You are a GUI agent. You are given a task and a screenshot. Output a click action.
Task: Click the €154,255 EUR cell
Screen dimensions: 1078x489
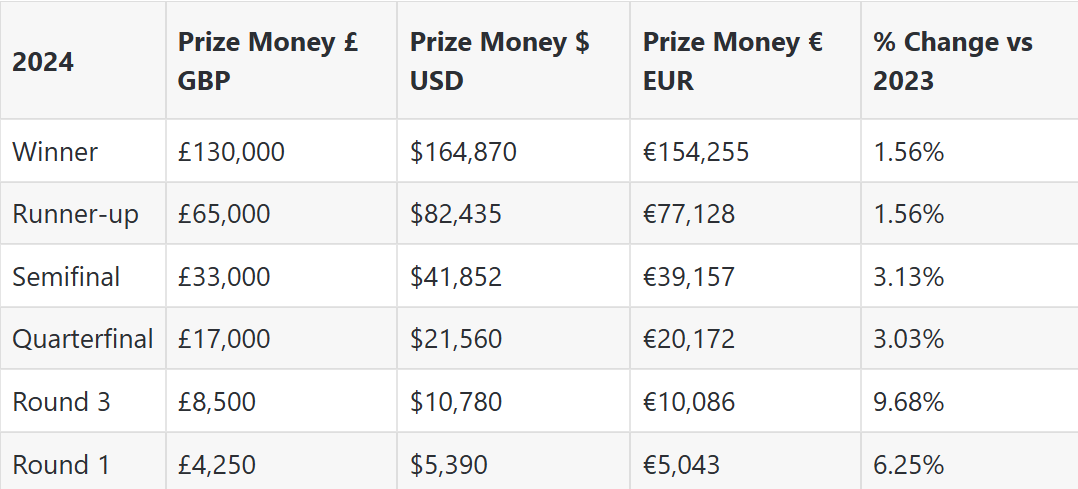[x=696, y=152]
